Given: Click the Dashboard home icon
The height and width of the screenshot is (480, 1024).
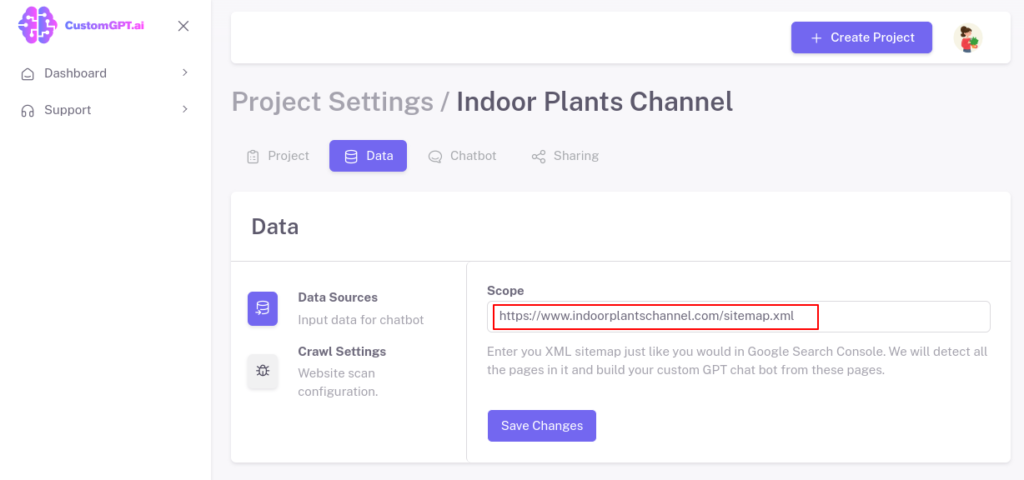Looking at the screenshot, I should click(x=27, y=74).
